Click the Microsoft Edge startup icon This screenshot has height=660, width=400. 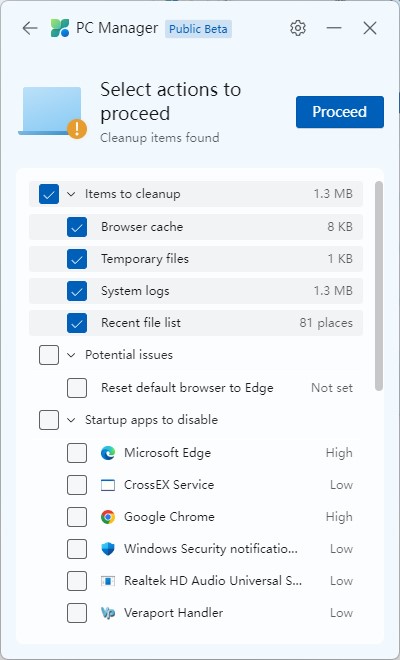[108, 453]
